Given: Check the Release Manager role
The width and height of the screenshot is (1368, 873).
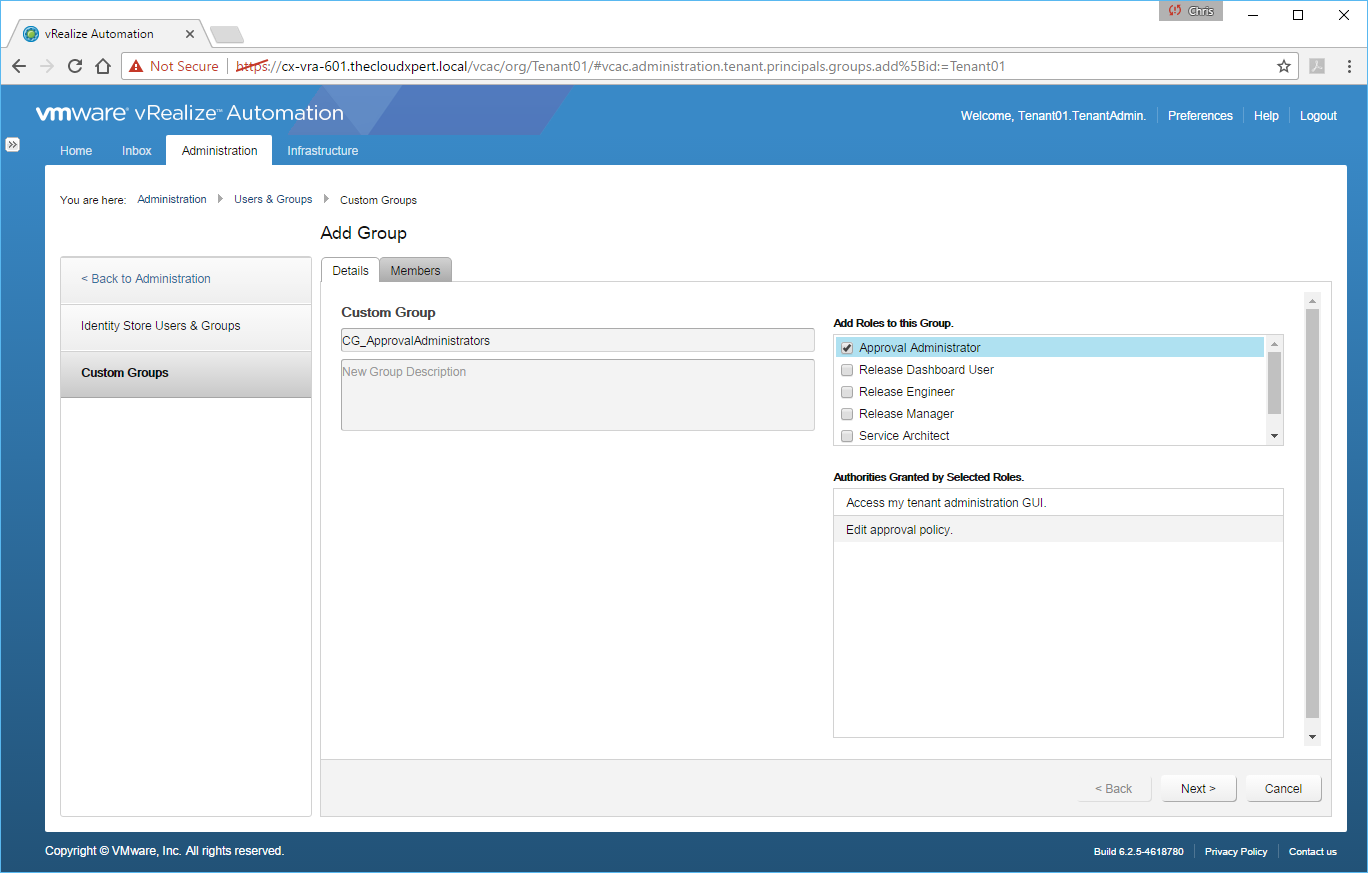Looking at the screenshot, I should coord(847,414).
